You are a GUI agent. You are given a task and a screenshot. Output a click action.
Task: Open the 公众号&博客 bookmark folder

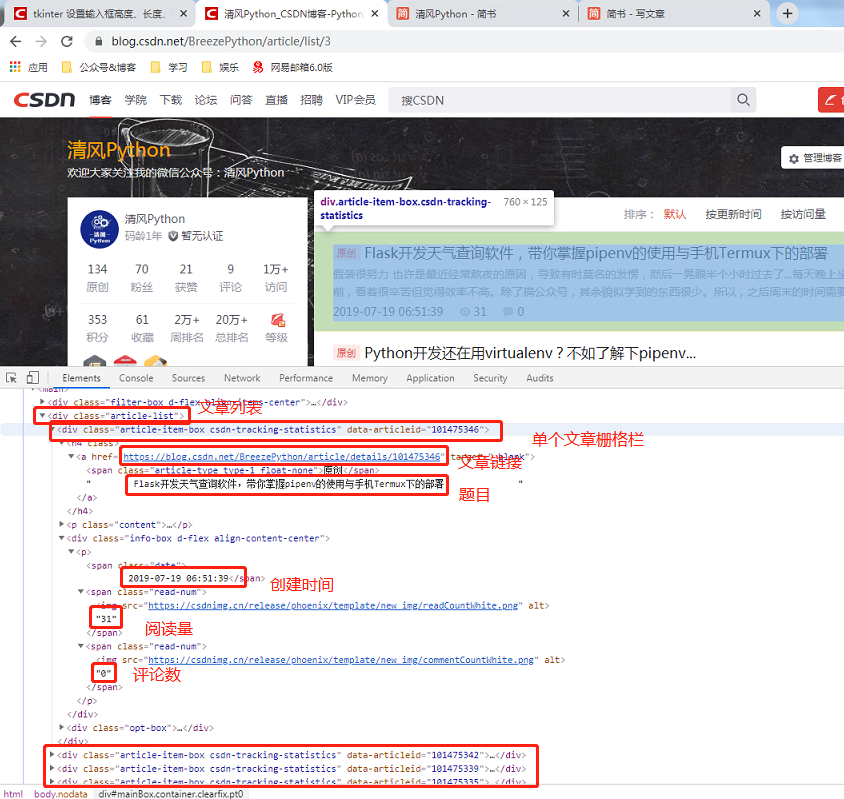click(99, 67)
